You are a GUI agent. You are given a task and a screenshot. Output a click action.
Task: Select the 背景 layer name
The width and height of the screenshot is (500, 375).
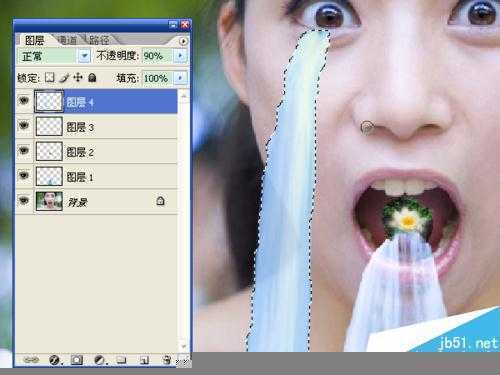(x=78, y=202)
